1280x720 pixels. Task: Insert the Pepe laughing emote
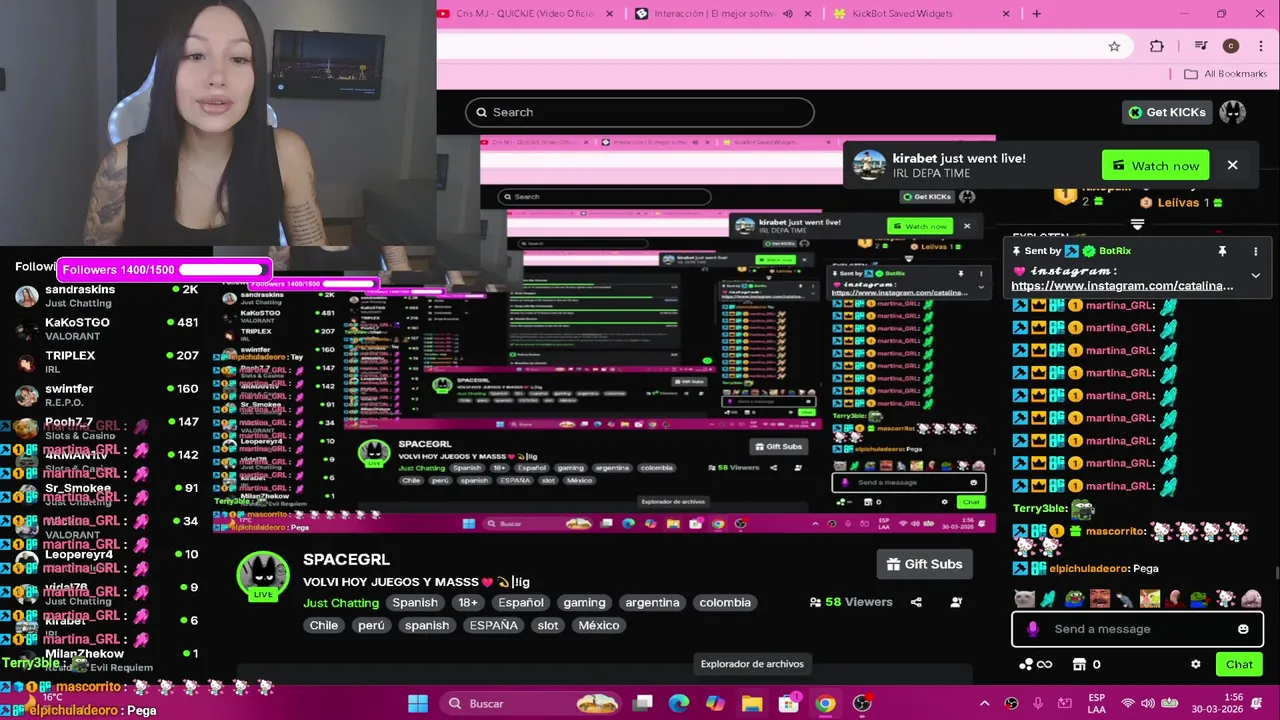pyautogui.click(x=1074, y=599)
